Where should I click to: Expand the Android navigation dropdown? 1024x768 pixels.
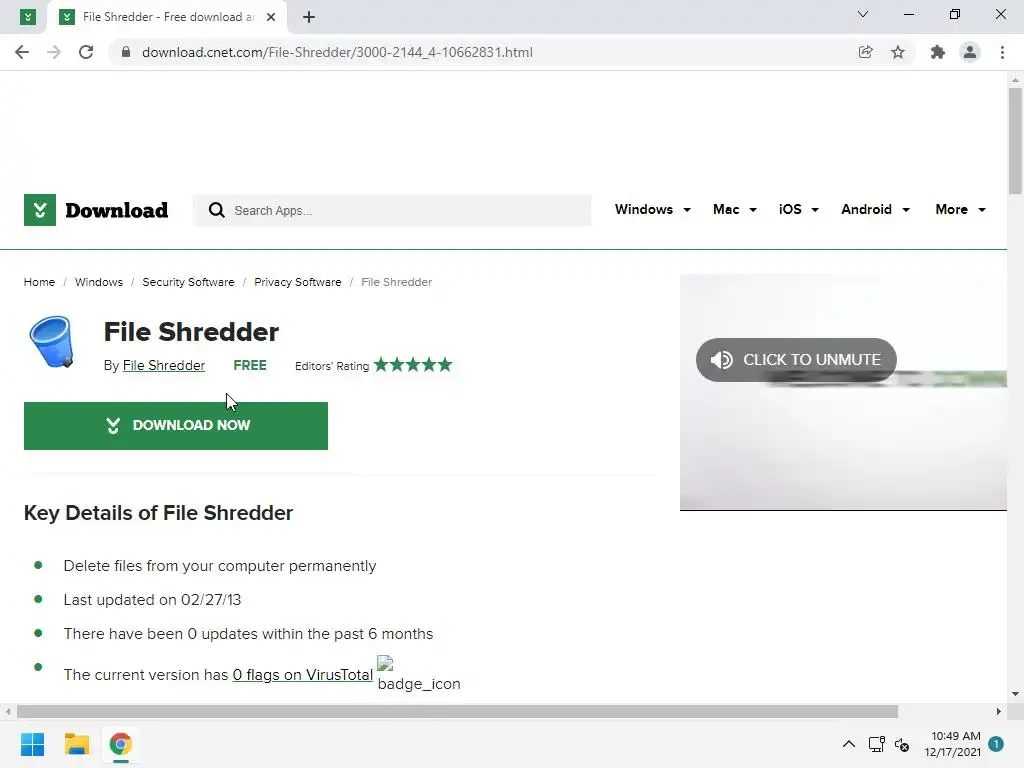875,210
